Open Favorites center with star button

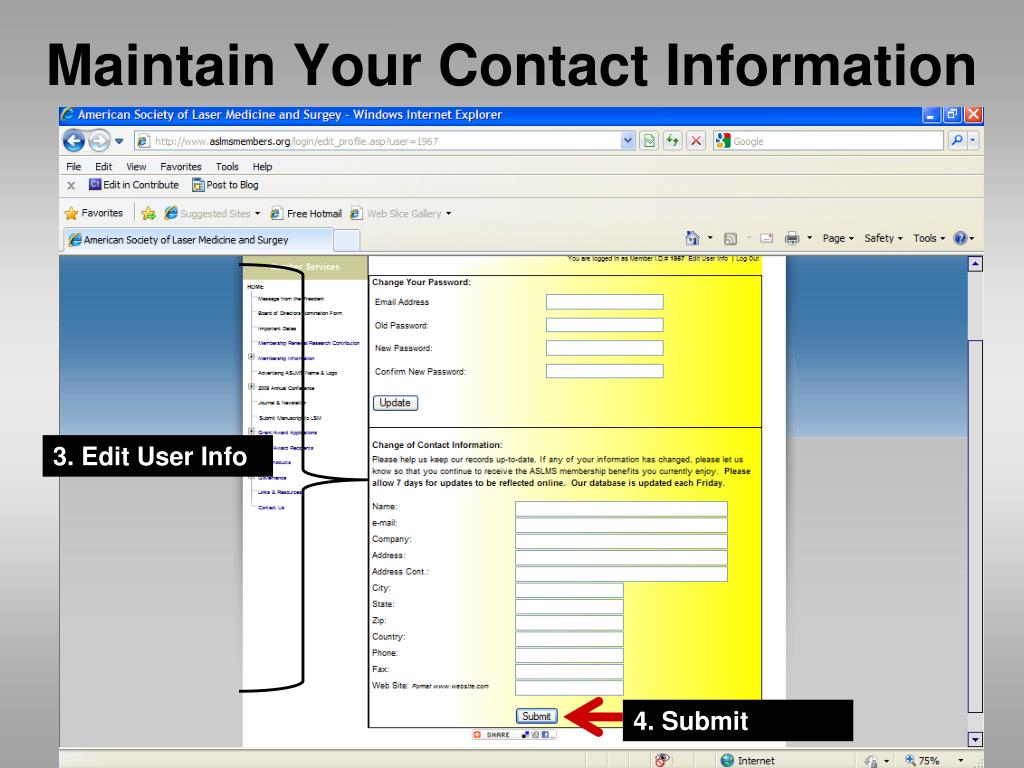tap(94, 213)
